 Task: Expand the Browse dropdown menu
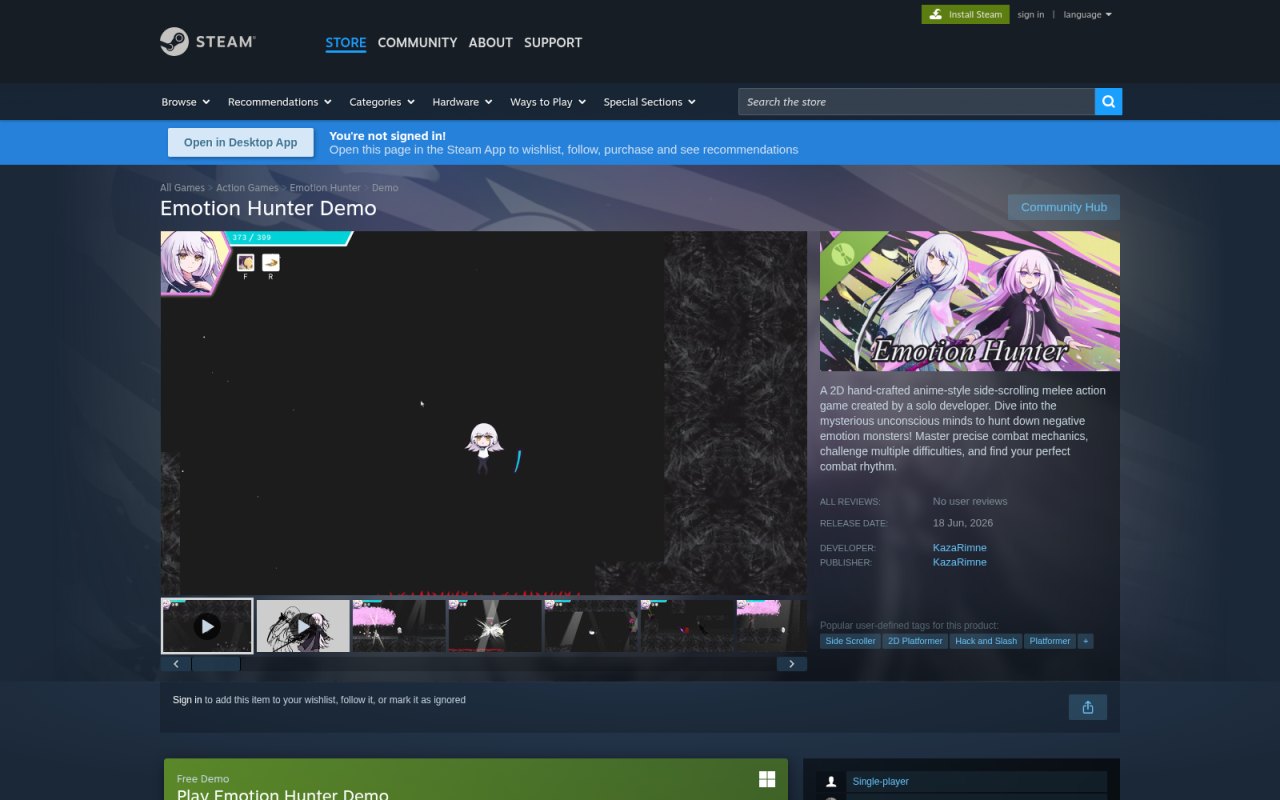186,102
